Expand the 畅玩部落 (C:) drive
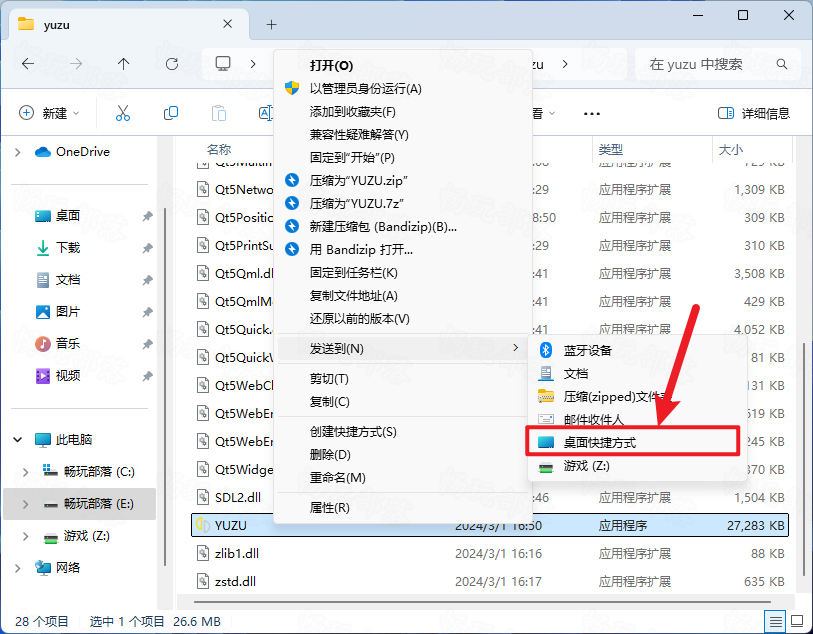 pos(25,472)
